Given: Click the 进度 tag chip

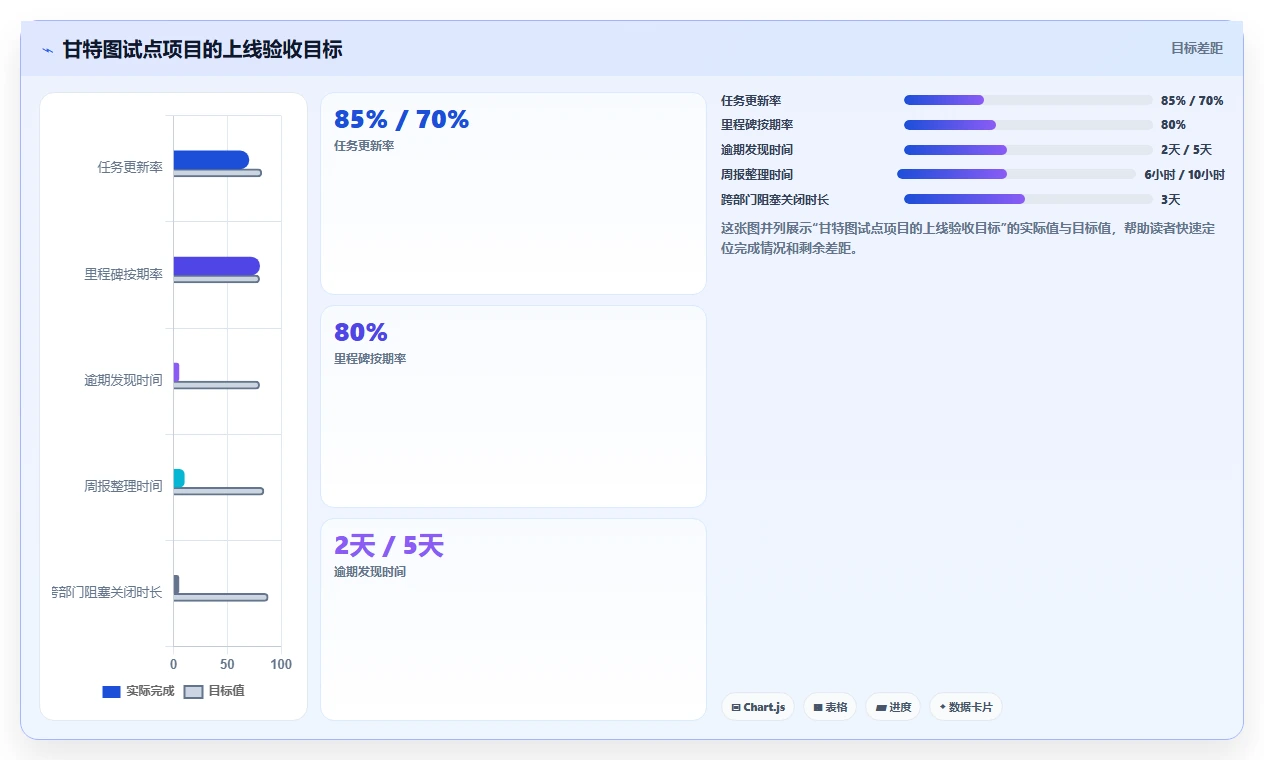Looking at the screenshot, I should (893, 707).
